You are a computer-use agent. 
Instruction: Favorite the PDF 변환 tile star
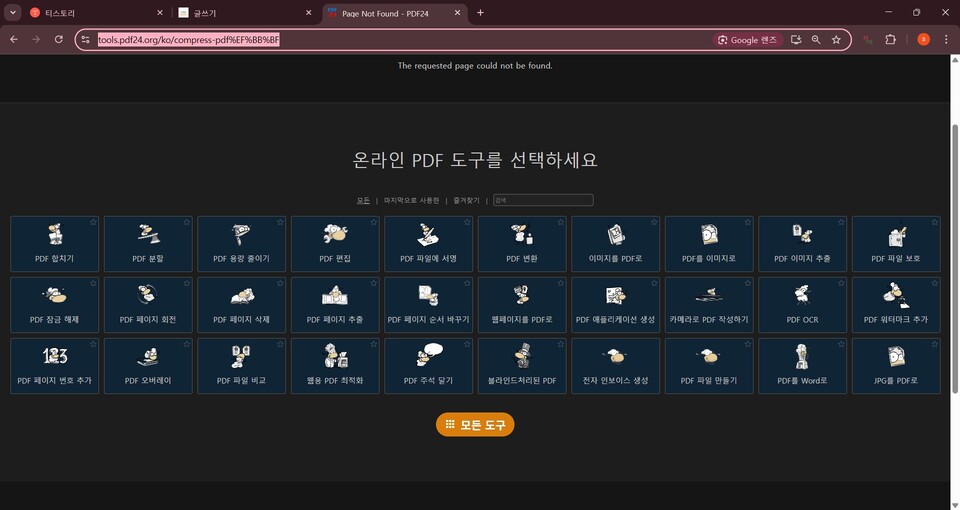tap(561, 222)
